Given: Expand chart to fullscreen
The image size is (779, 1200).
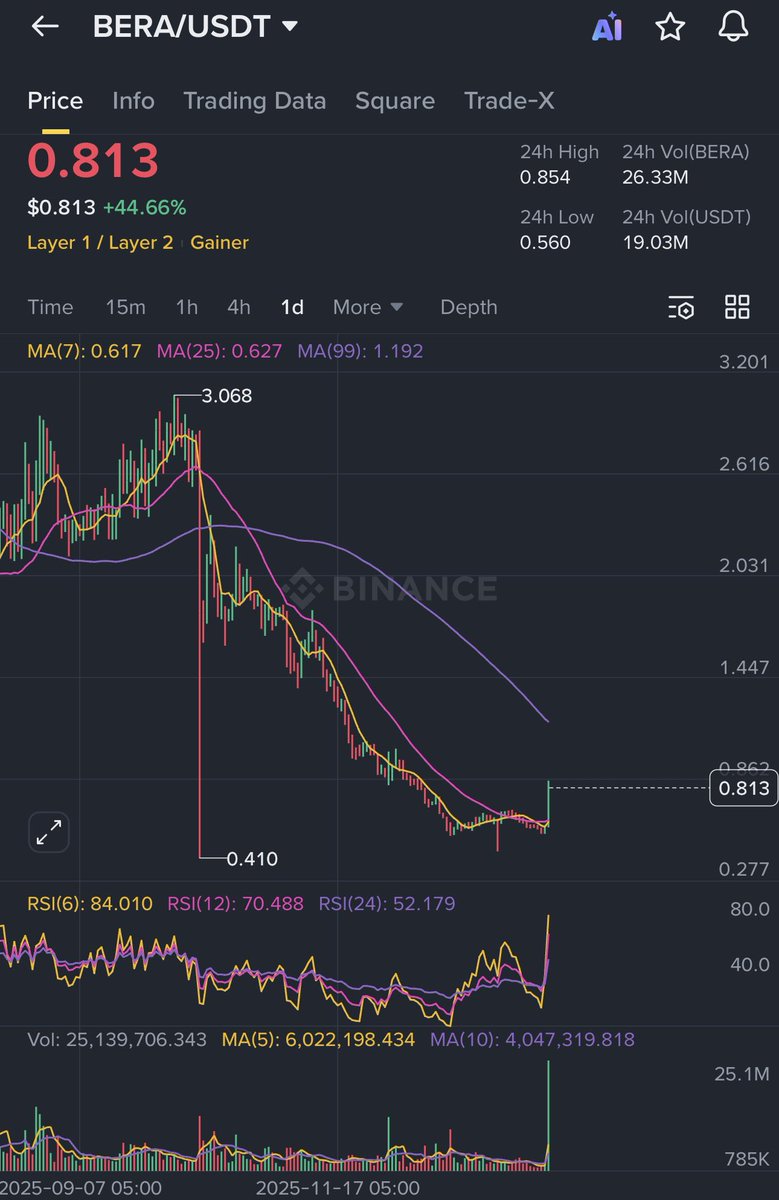Looking at the screenshot, I should click(x=48, y=832).
